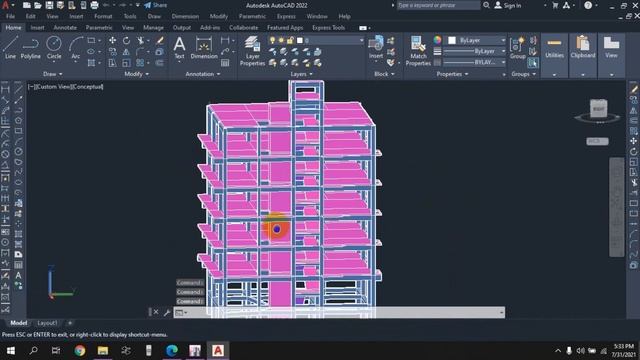Add a new layout with plus button
This screenshot has height=360, width=640.
coord(70,323)
